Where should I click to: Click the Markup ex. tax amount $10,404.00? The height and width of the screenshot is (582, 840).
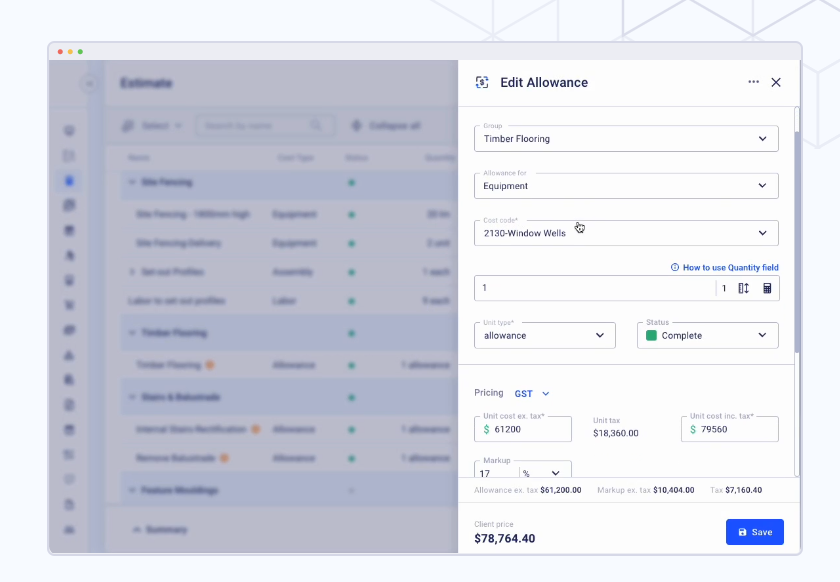coord(673,490)
